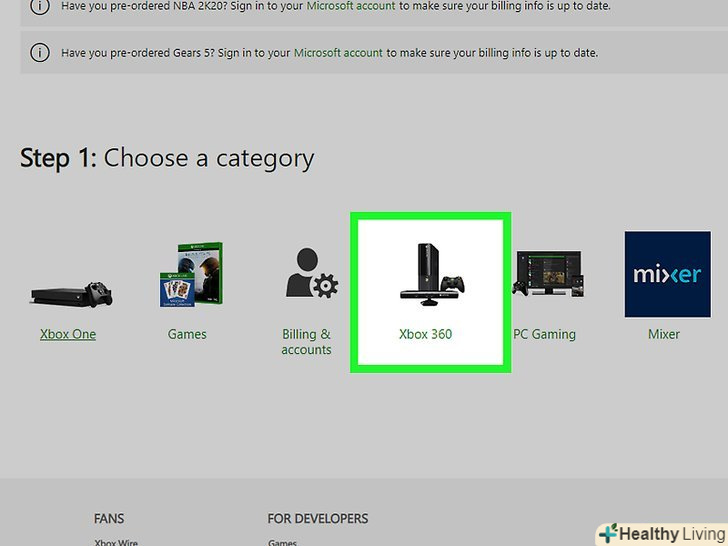Open the Mixer category link
The width and height of the screenshot is (728, 546).
click(x=664, y=334)
